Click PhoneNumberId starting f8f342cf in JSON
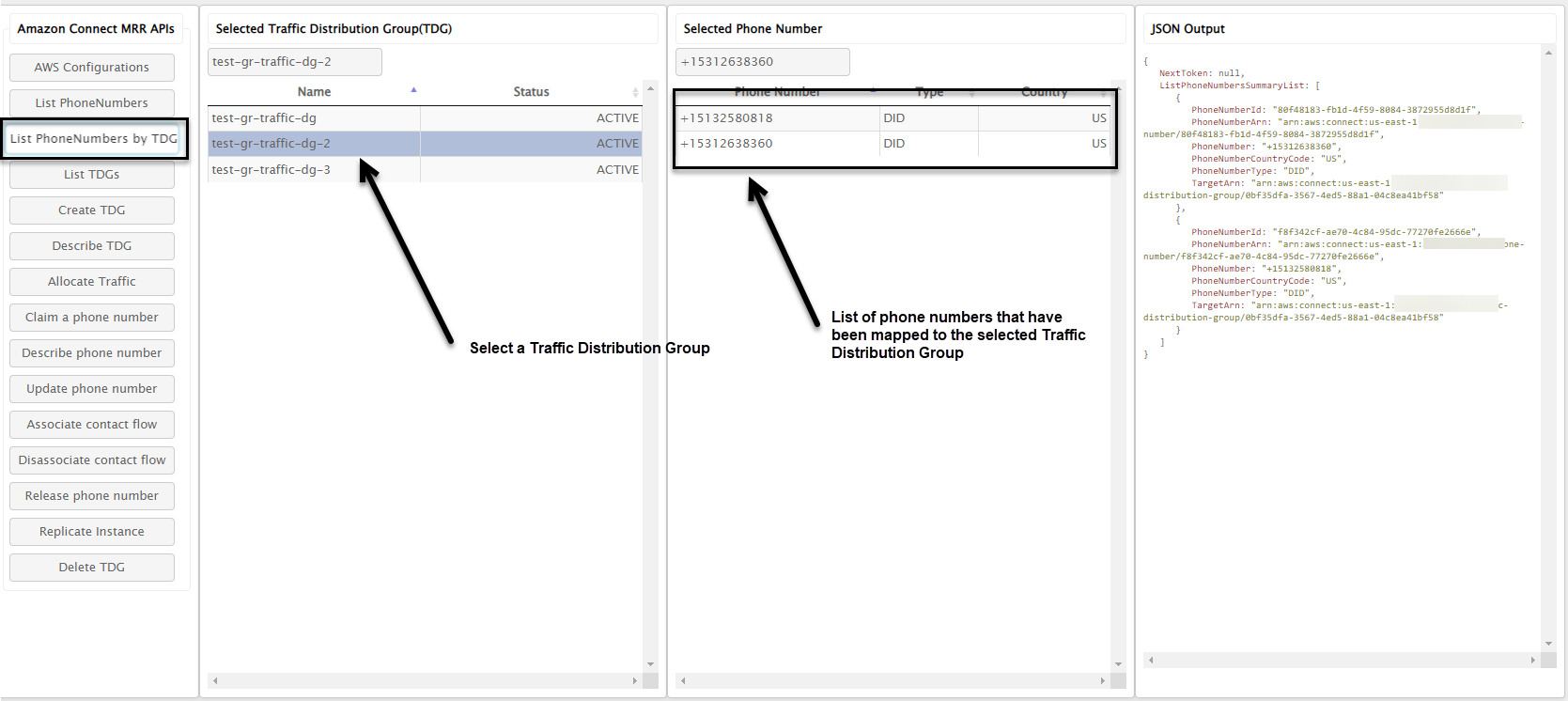1568x701 pixels. pos(1336,232)
